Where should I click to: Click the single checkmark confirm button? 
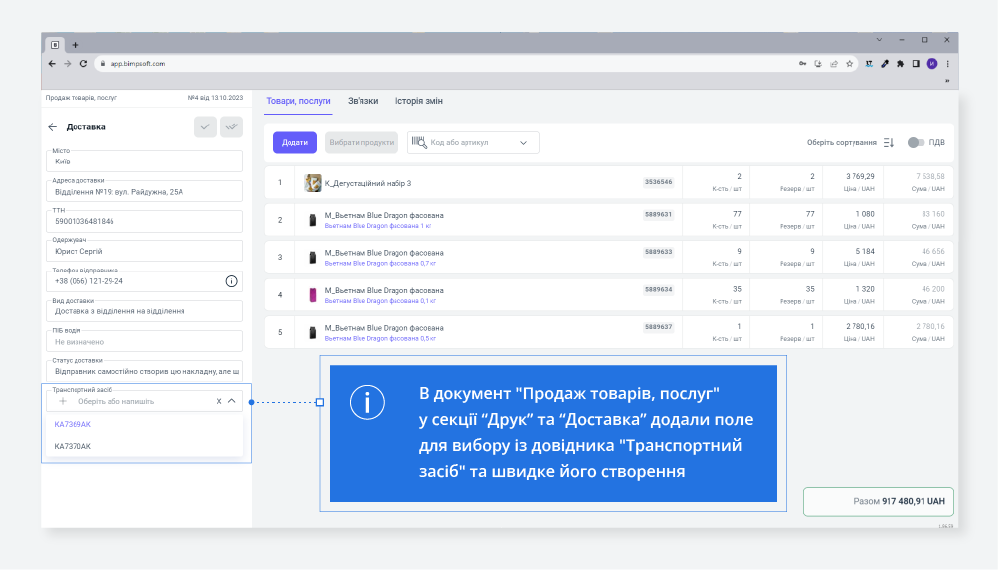(x=205, y=127)
